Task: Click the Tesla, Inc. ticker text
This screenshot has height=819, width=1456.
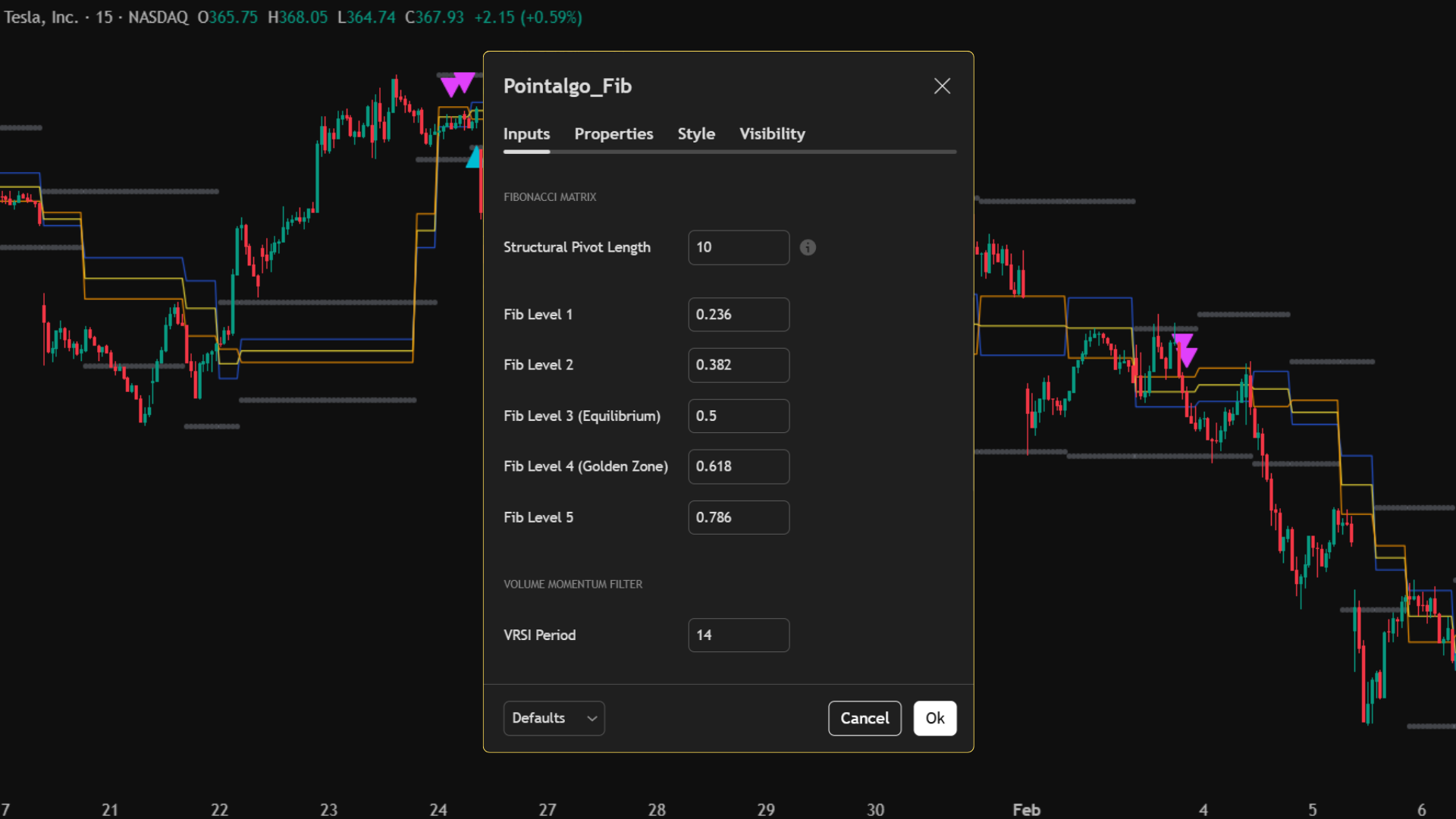Action: coord(42,17)
